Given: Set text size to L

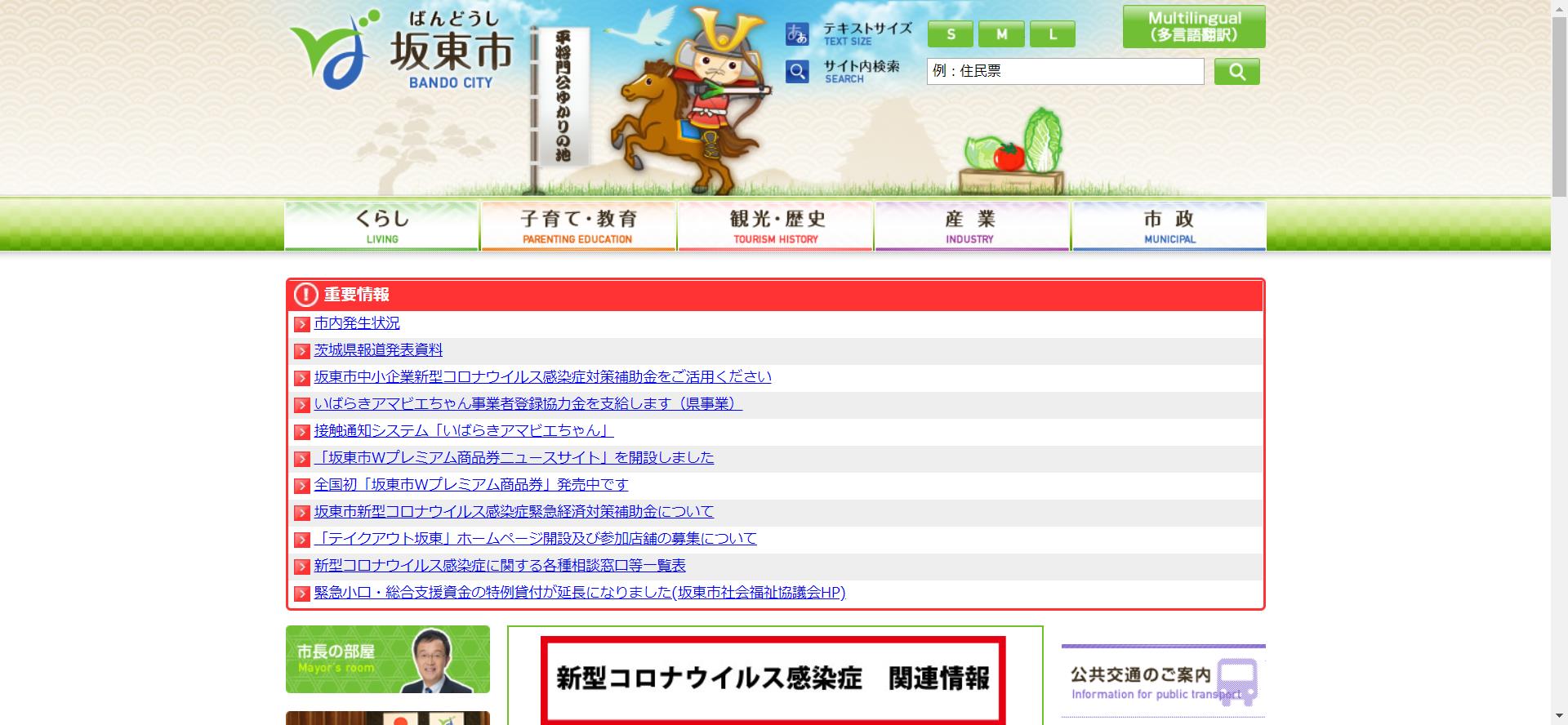Looking at the screenshot, I should [x=1053, y=34].
